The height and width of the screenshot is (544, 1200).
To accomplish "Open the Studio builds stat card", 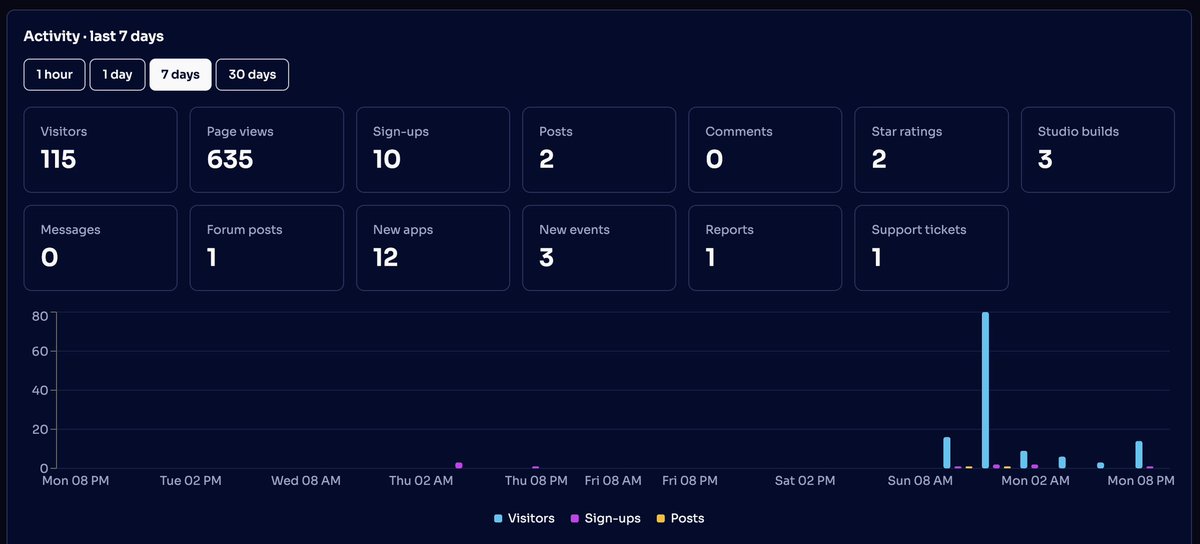I will click(1097, 149).
